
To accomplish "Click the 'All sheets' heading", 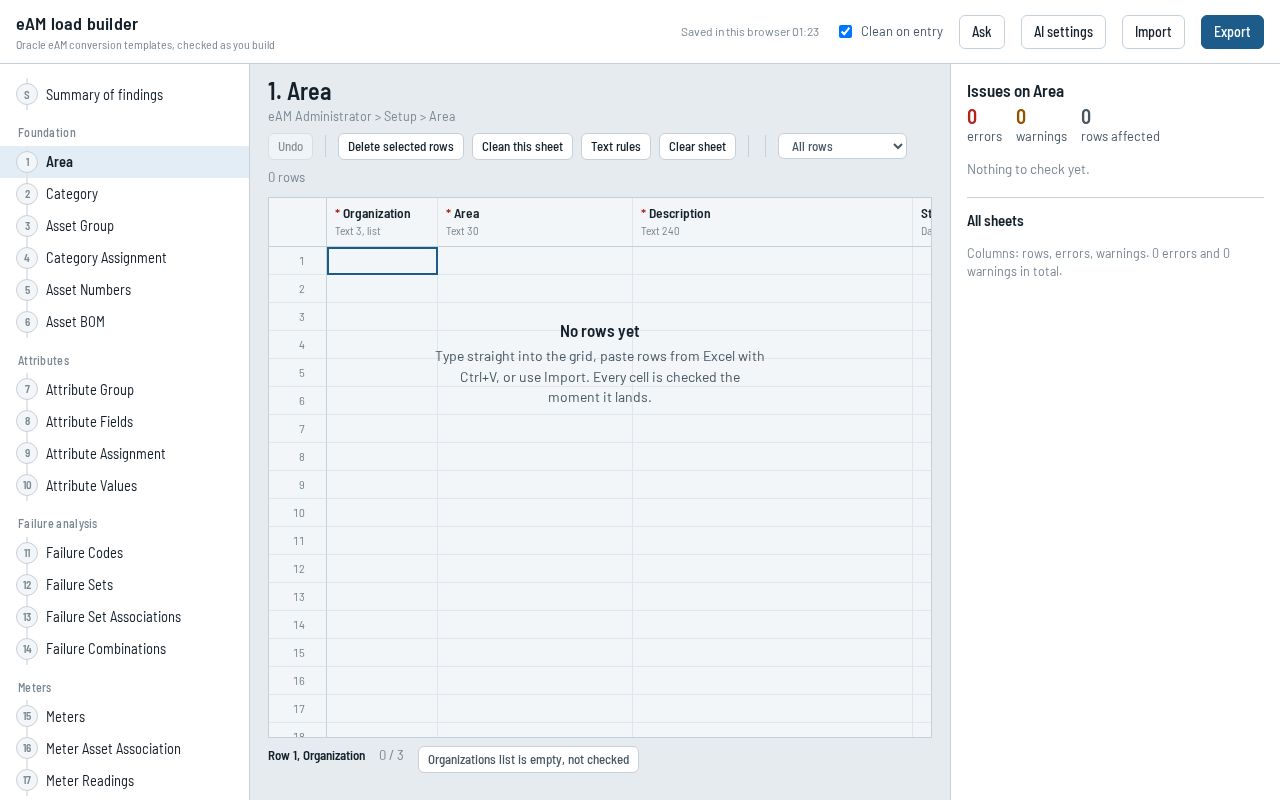I will [x=995, y=221].
